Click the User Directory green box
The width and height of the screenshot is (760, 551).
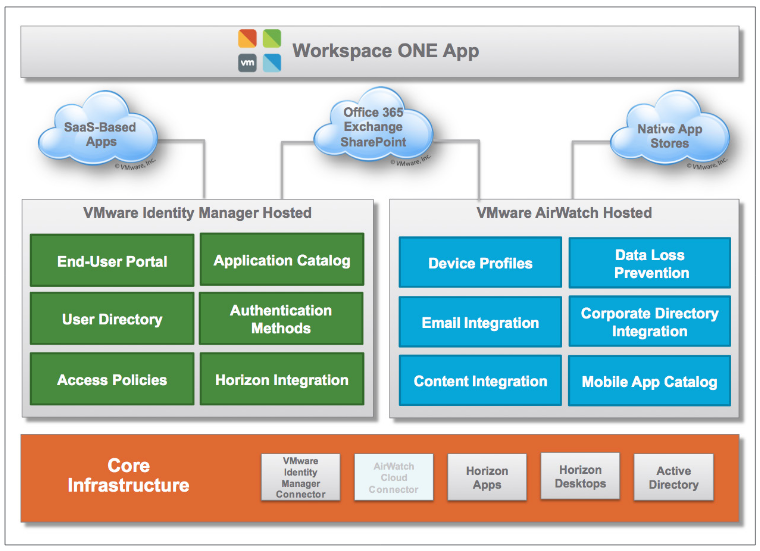pos(112,319)
